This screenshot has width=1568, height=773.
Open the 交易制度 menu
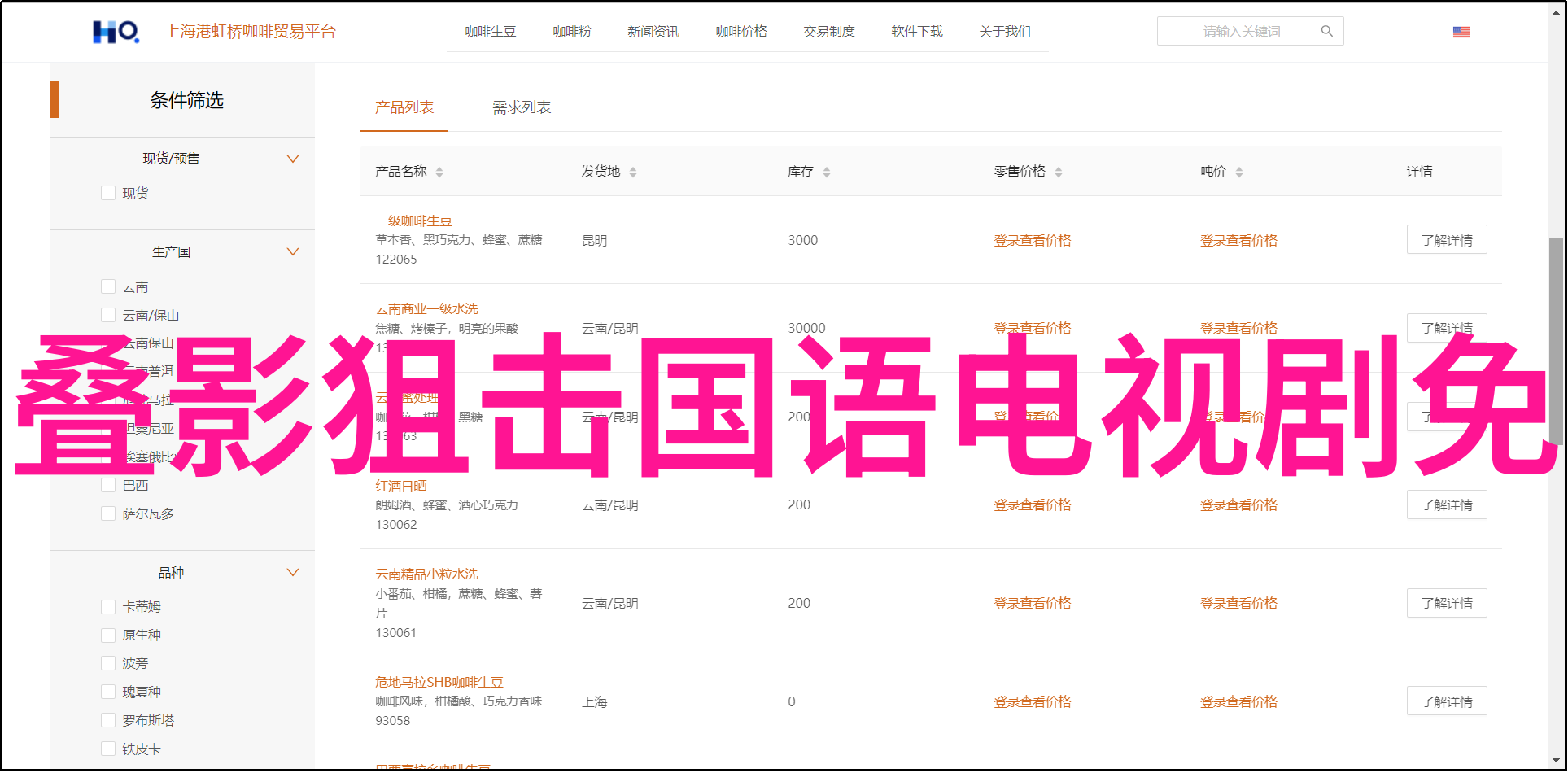tap(828, 32)
